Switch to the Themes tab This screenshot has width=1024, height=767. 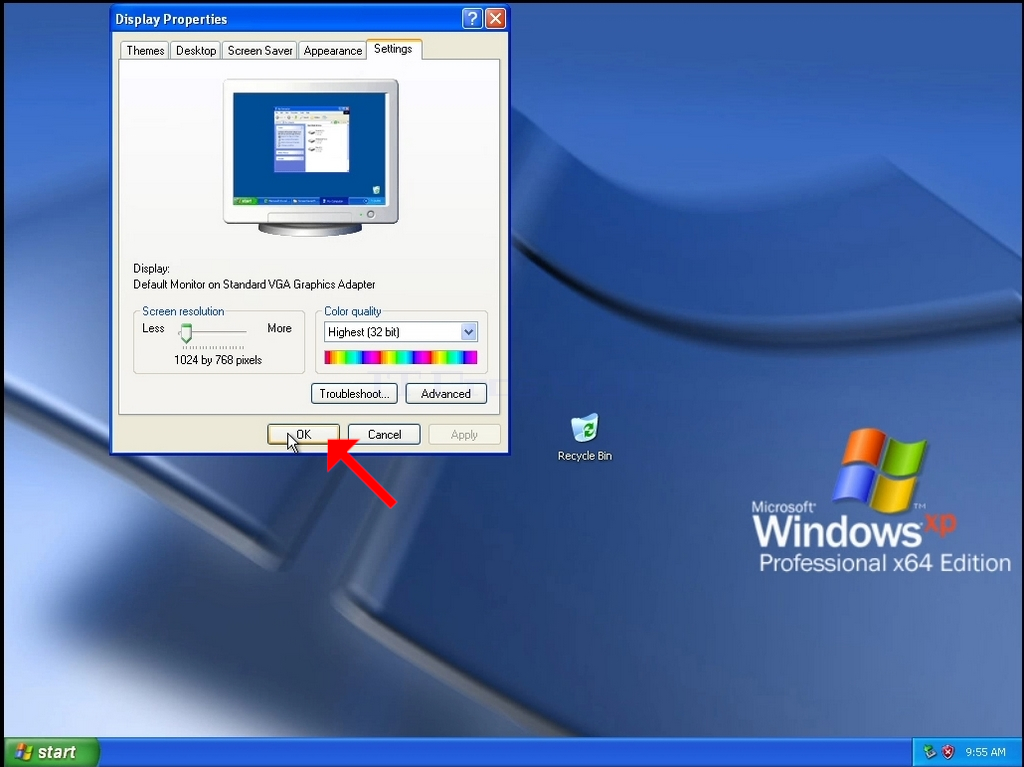tap(145, 50)
